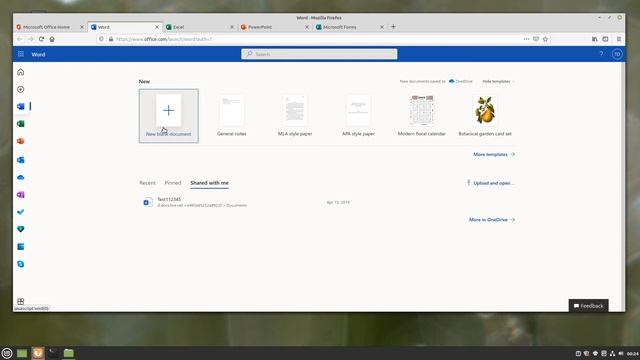Select the Pinned documents tab
The image size is (640, 360).
173,183
